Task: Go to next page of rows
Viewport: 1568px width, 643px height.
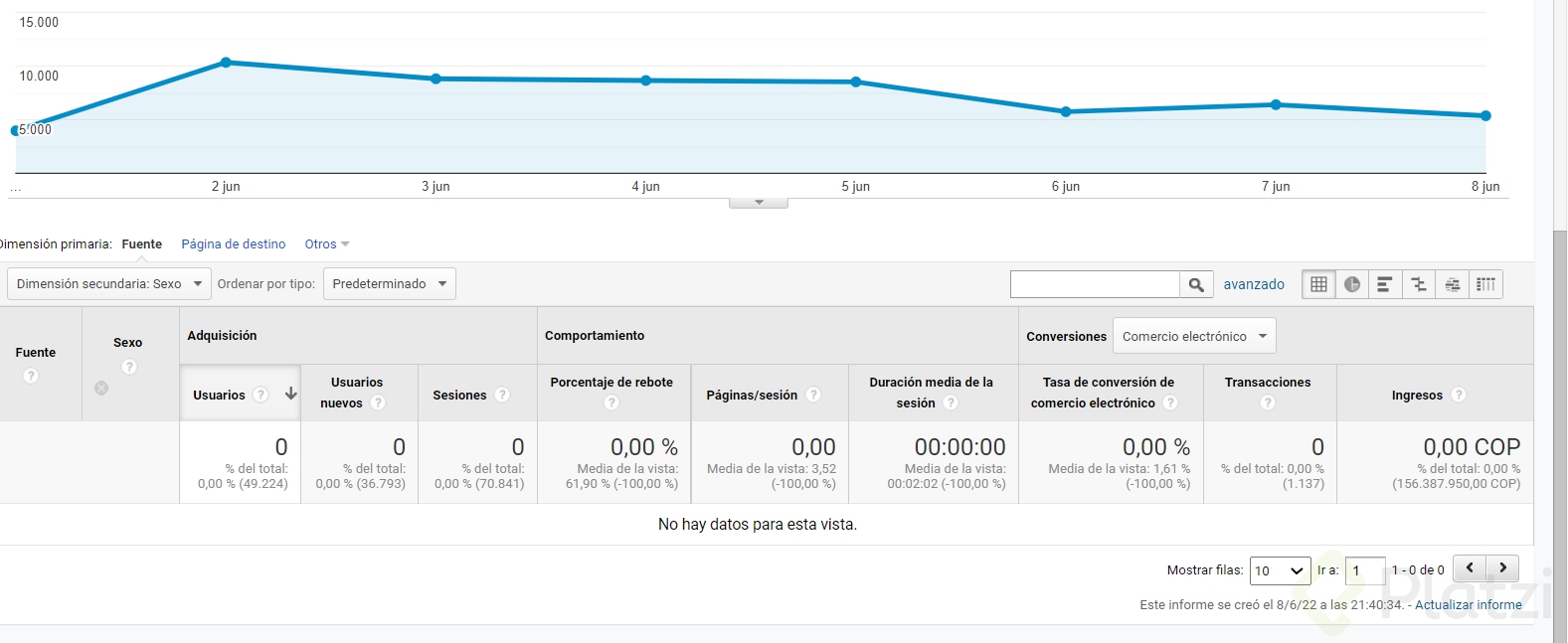Action: pyautogui.click(x=1502, y=568)
